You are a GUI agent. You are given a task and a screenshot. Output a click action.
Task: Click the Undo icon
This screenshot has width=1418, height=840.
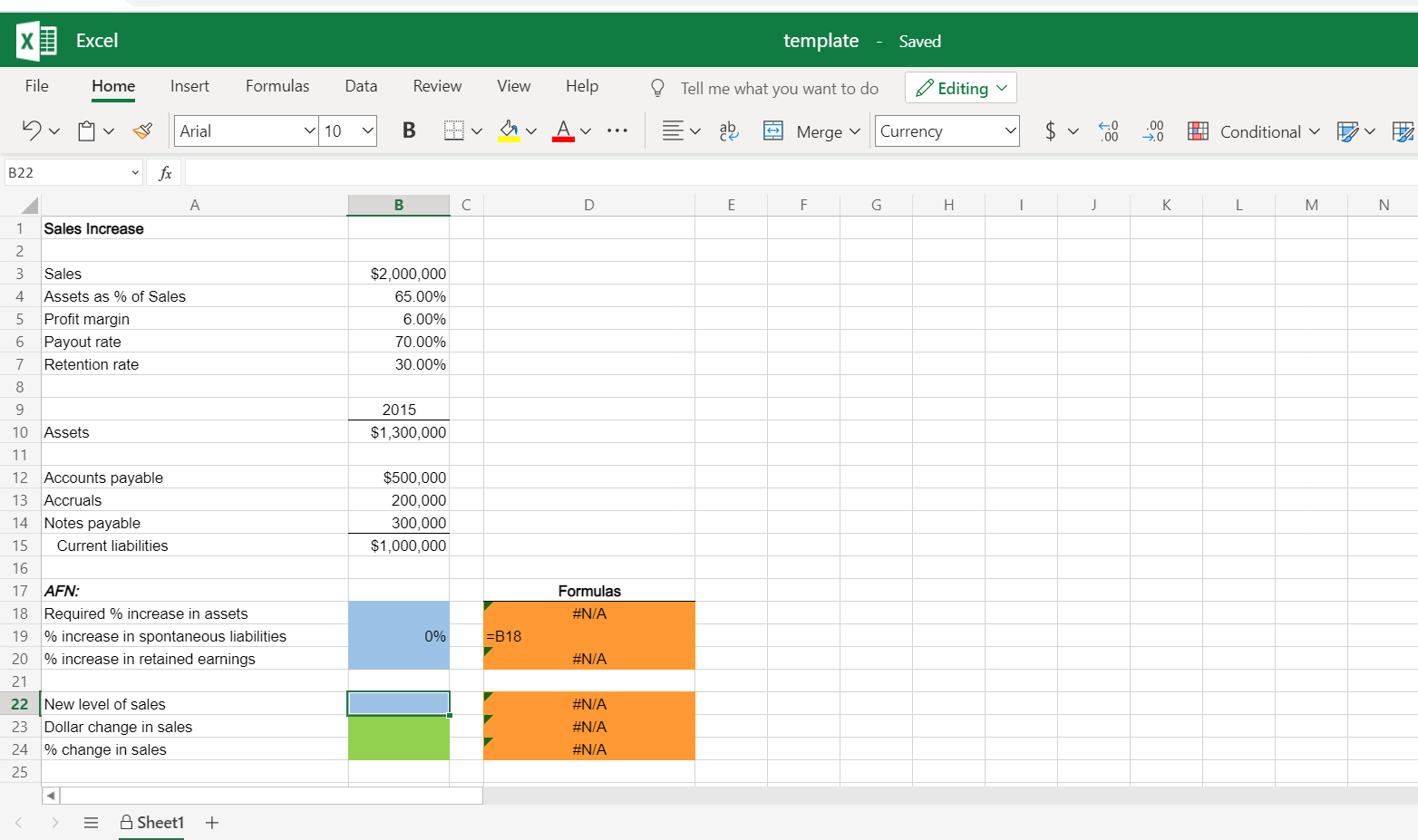pyautogui.click(x=33, y=130)
